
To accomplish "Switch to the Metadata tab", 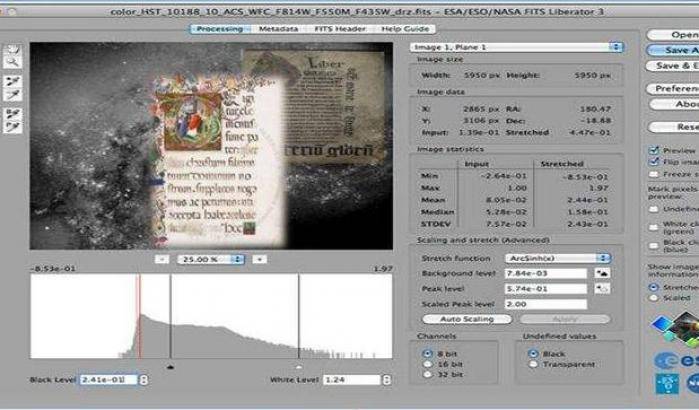I will [x=278, y=29].
